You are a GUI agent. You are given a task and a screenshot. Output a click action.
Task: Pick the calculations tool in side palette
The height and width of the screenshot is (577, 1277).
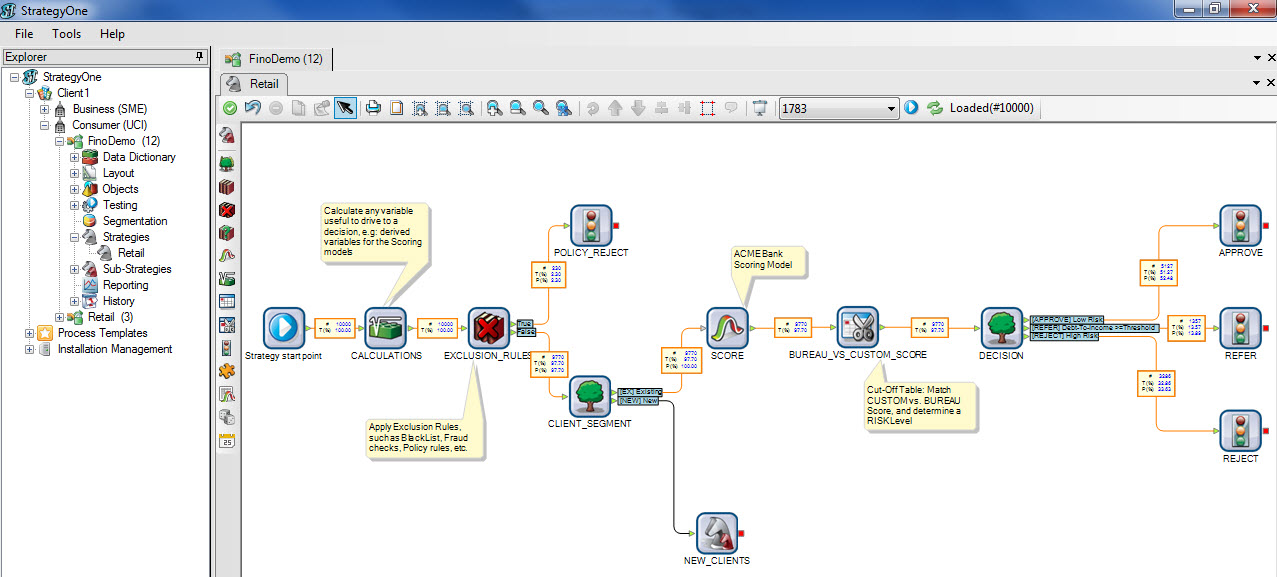coord(227,279)
